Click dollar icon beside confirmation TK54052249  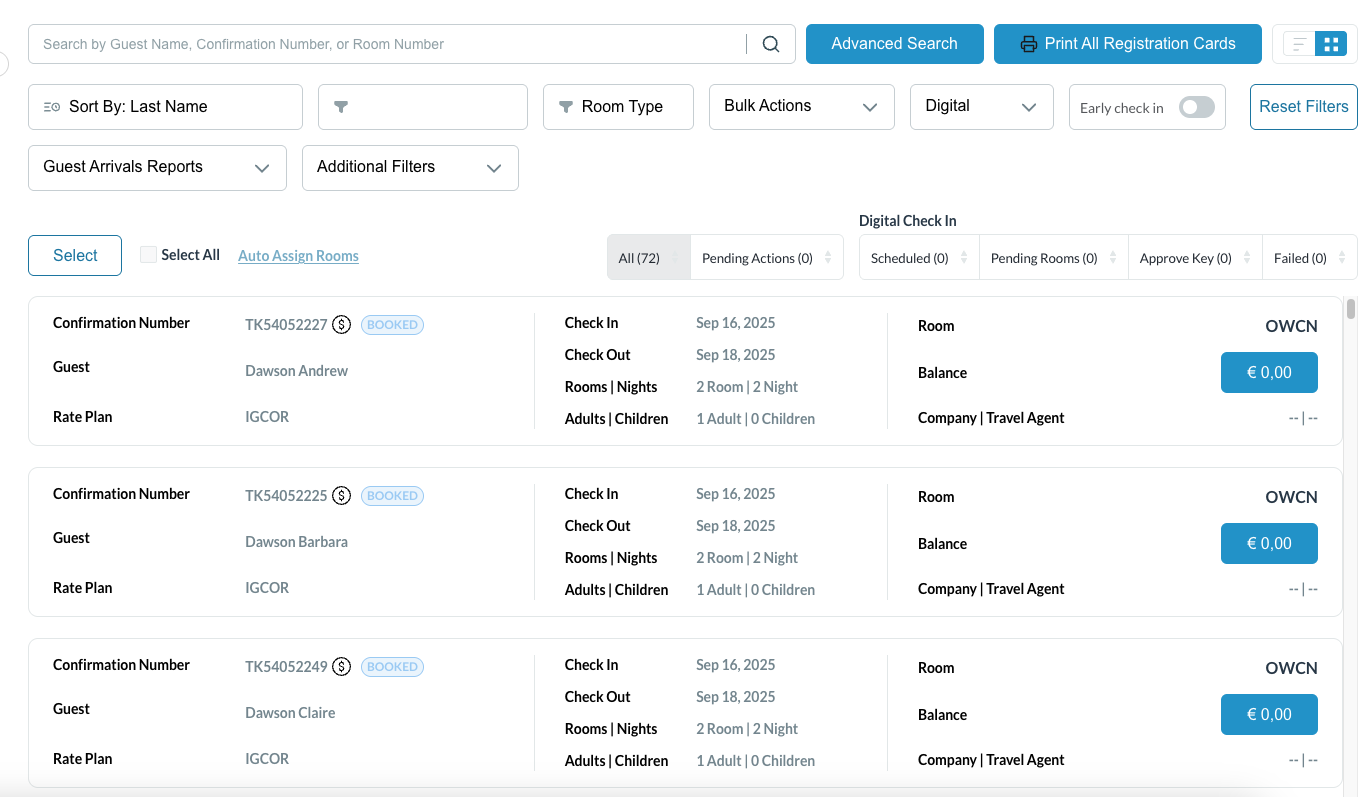(x=342, y=666)
